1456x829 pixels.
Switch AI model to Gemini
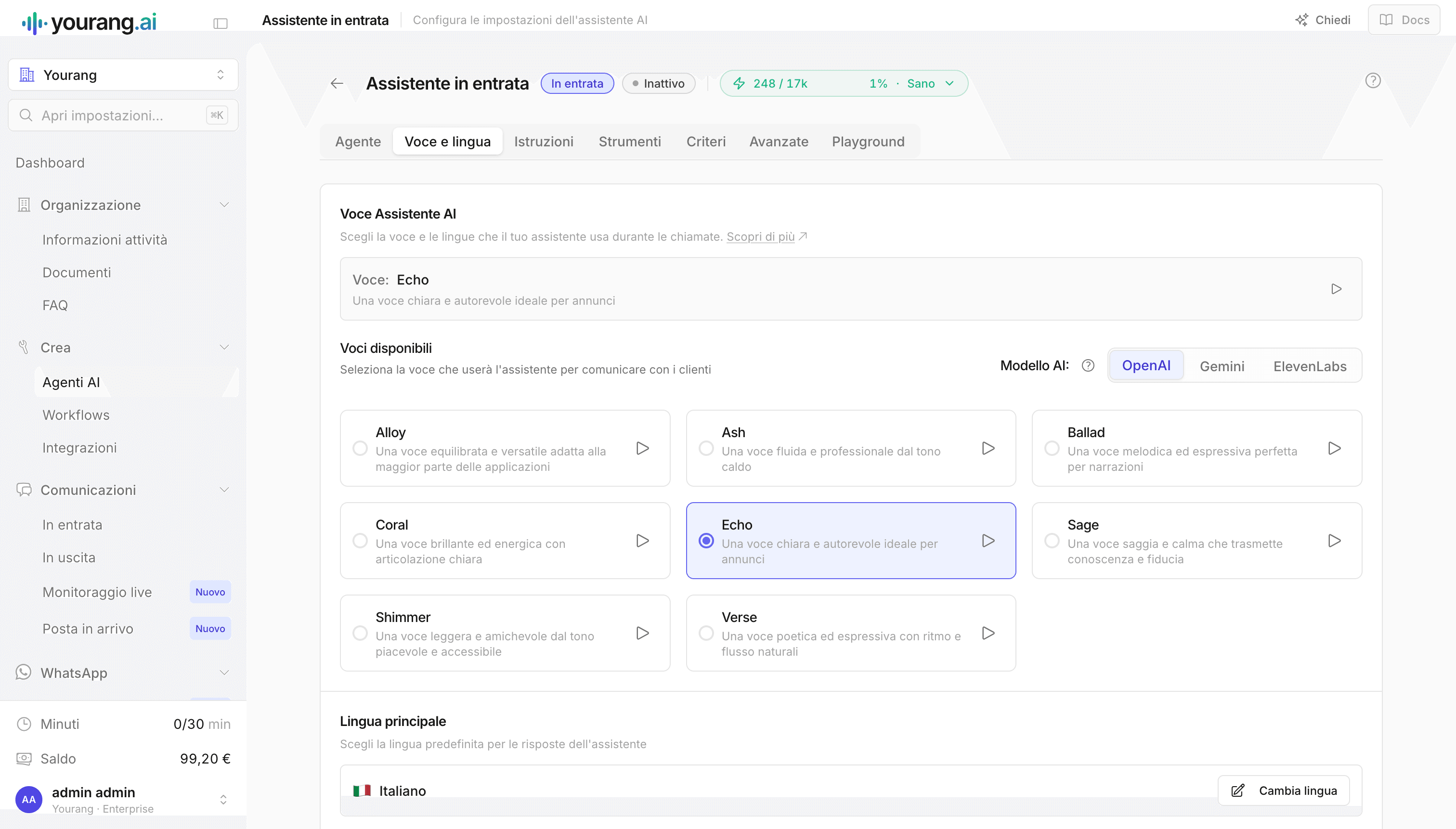[x=1222, y=366]
